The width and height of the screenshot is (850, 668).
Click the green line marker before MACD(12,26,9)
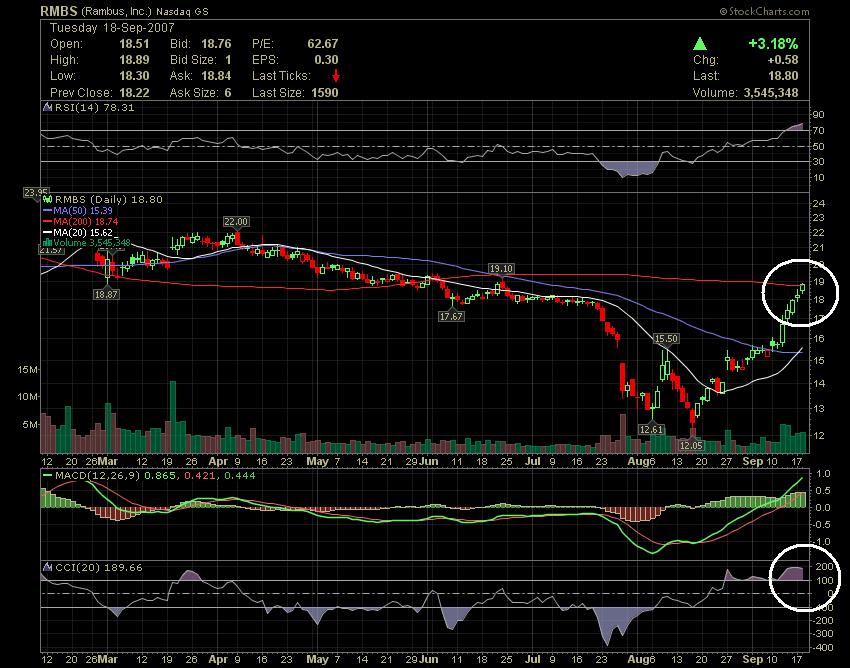point(48,476)
